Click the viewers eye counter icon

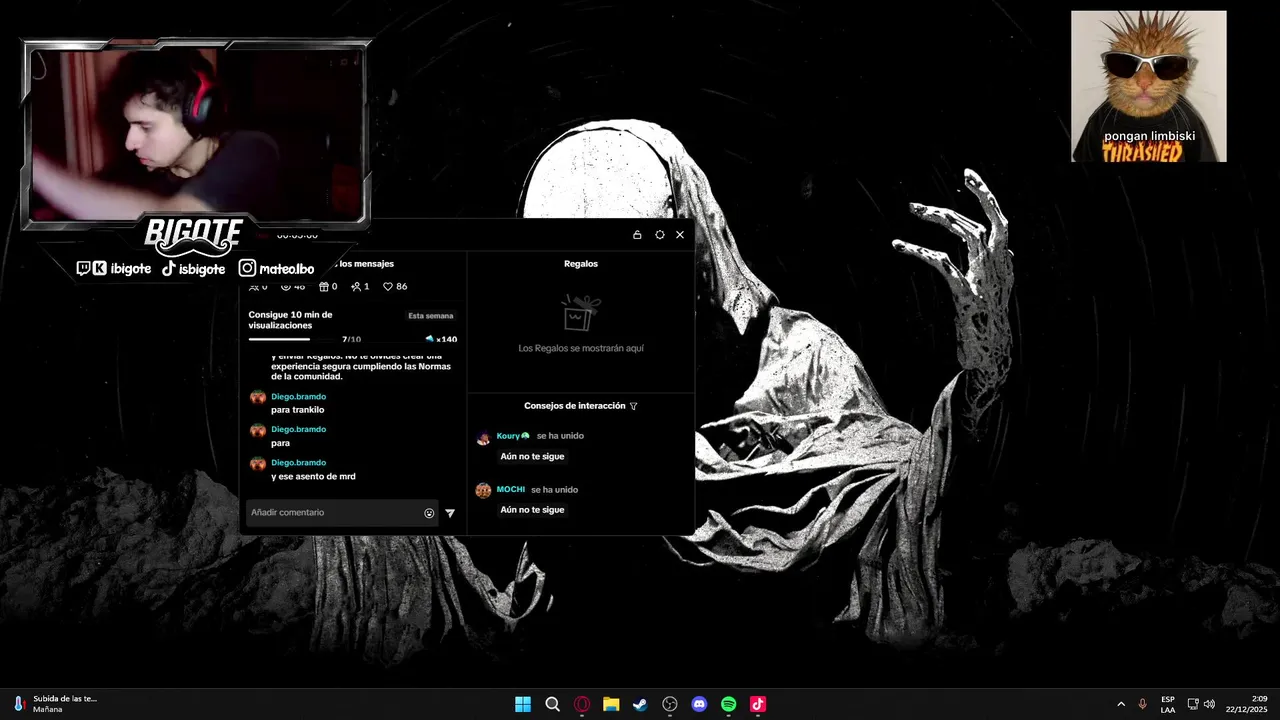pyautogui.click(x=292, y=287)
